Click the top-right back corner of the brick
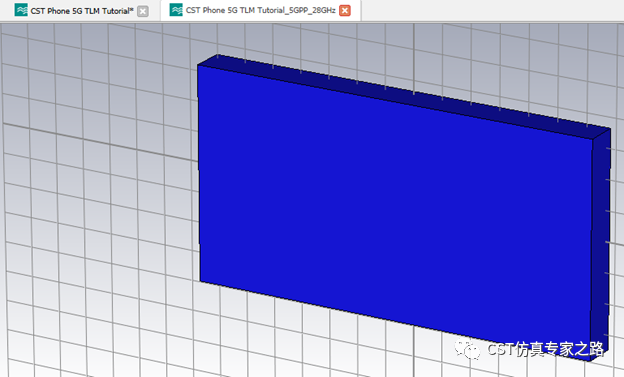Viewport: 624px width, 377px height. coord(610,128)
